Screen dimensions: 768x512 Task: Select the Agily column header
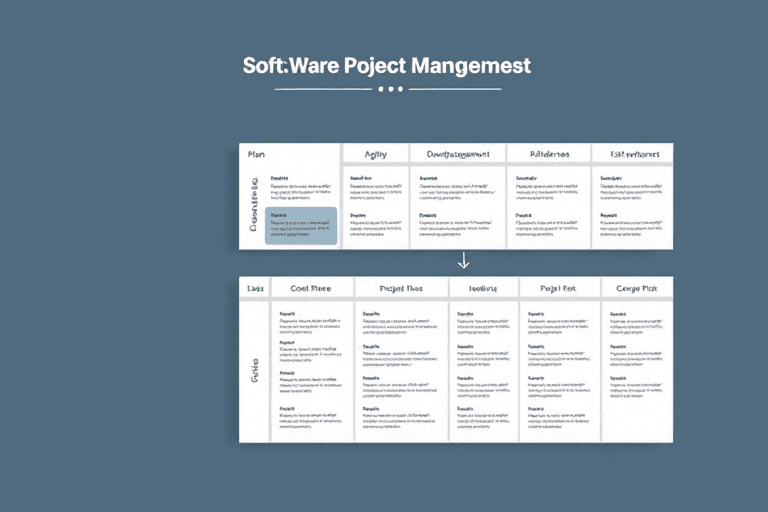[x=376, y=154]
